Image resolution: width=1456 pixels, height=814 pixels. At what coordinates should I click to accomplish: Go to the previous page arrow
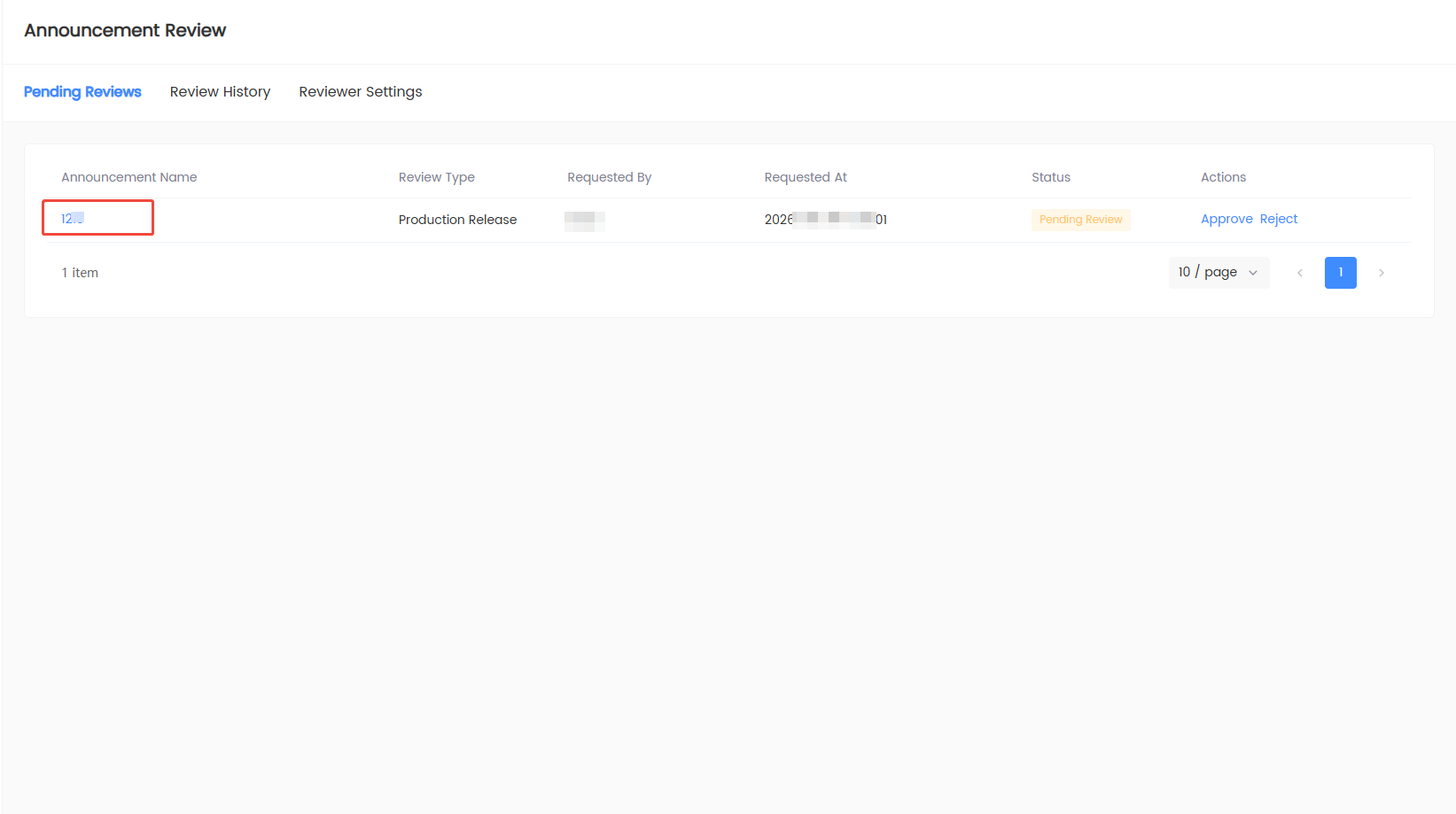(x=1300, y=273)
